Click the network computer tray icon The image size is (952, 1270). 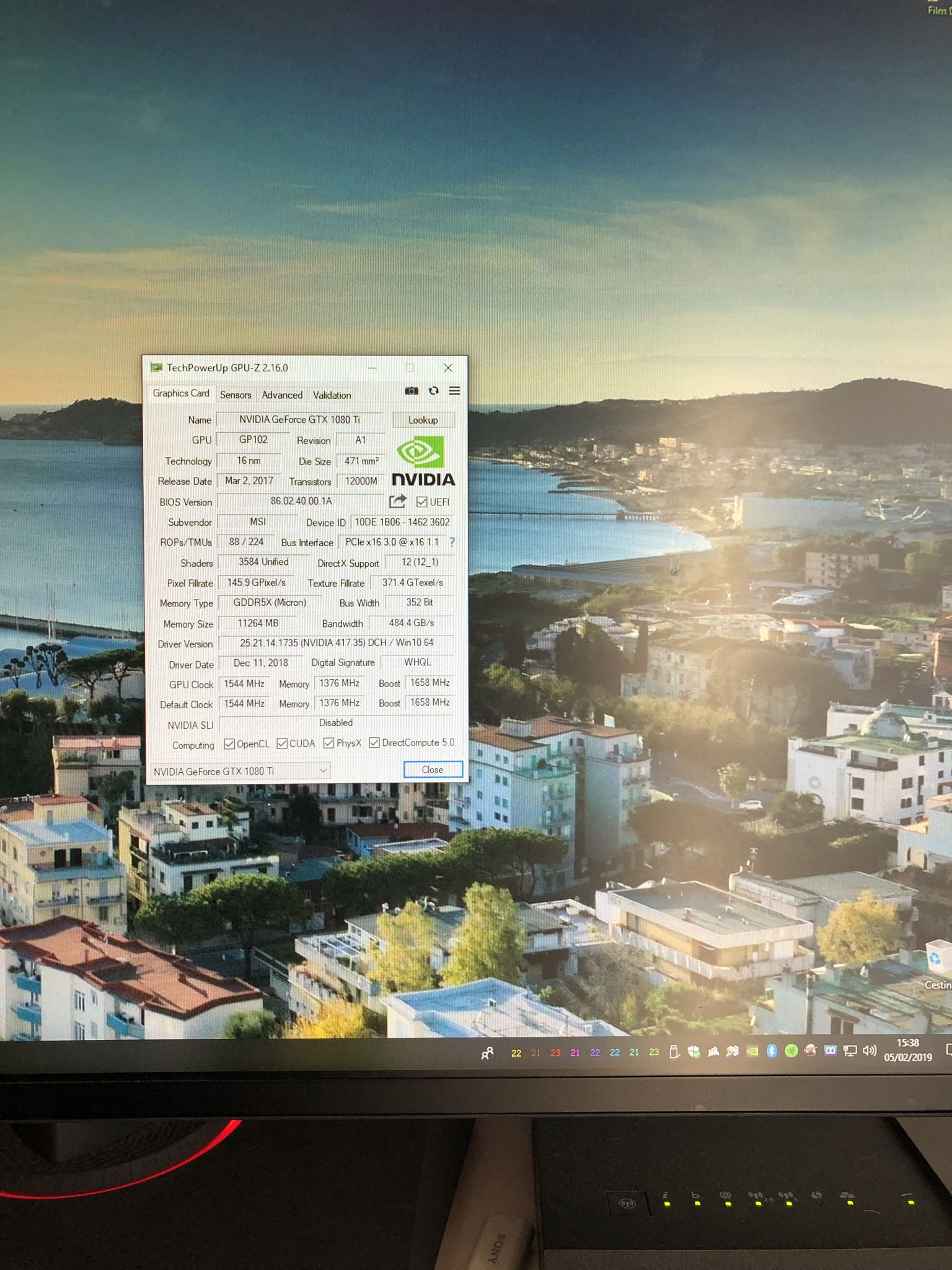click(850, 1050)
